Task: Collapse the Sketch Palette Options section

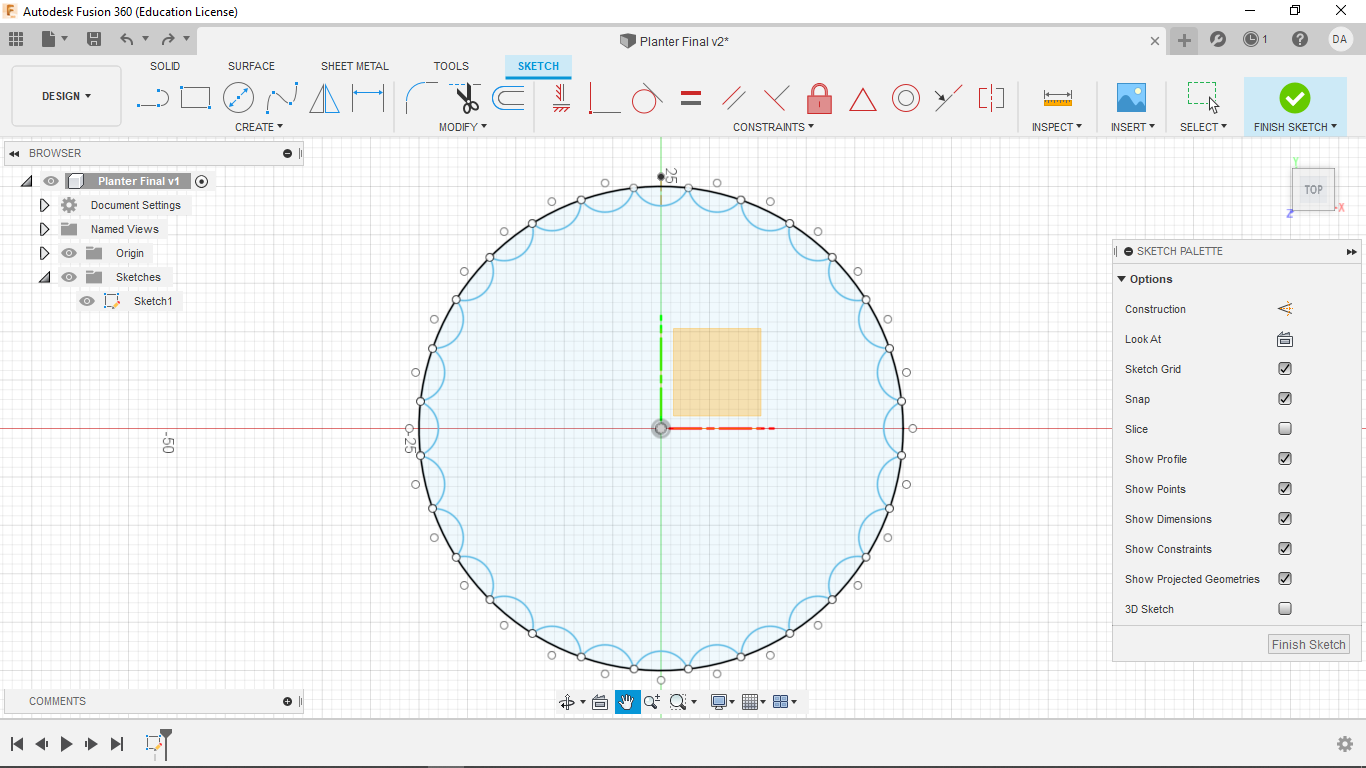Action: [1122, 279]
